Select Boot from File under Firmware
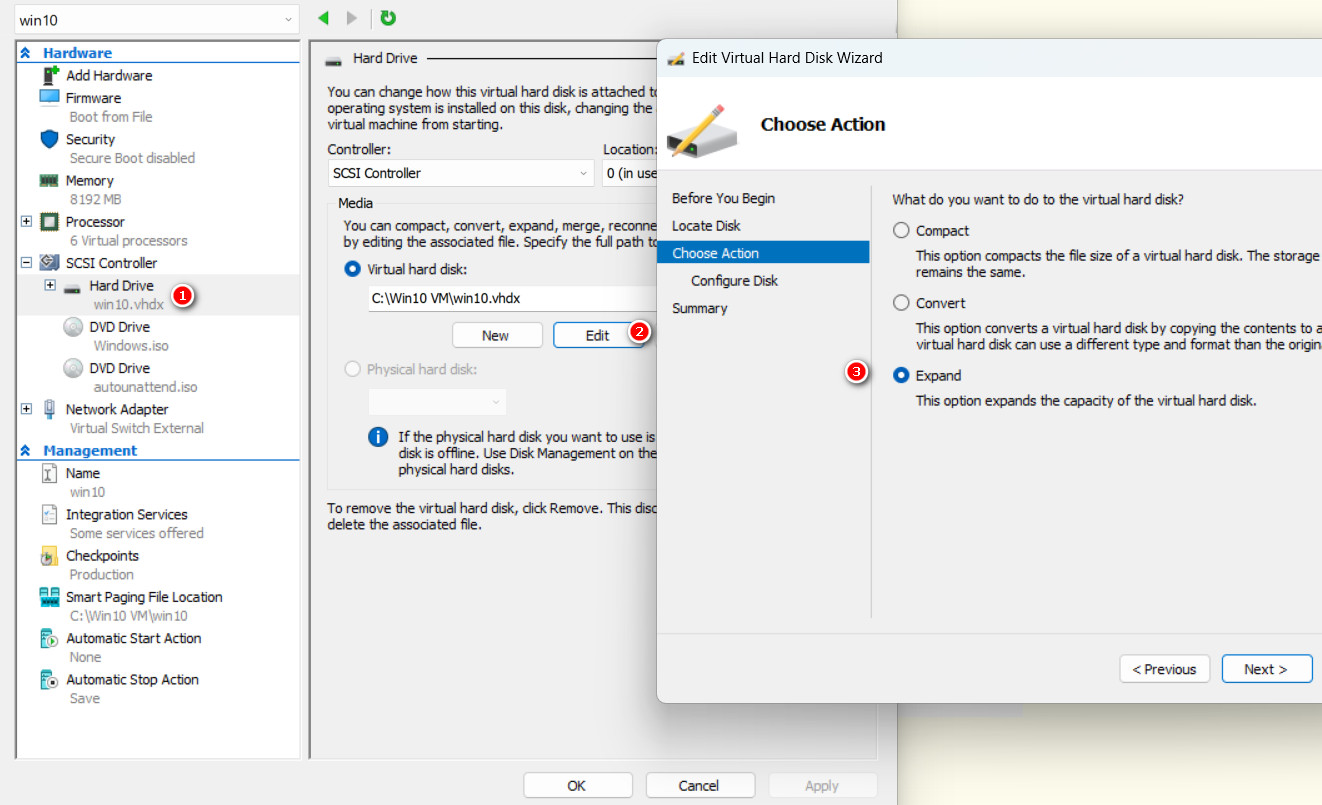 [x=111, y=116]
